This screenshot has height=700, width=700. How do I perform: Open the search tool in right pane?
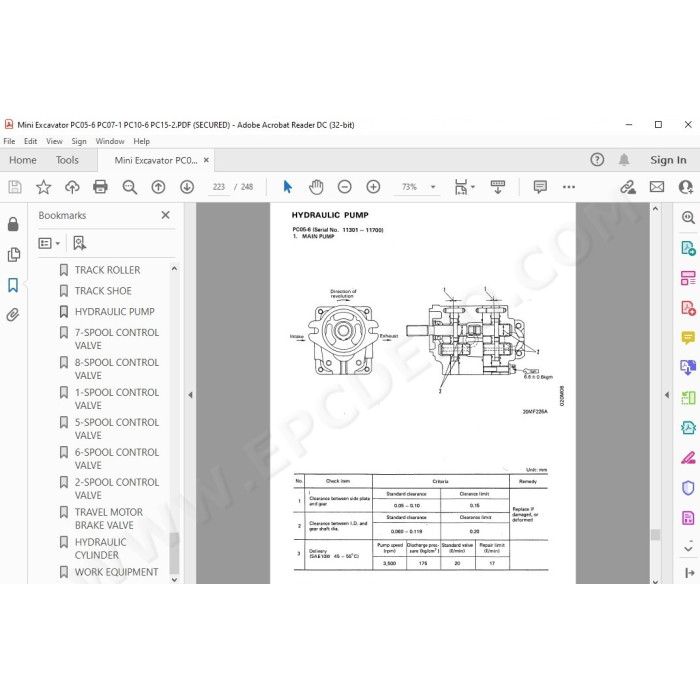pyautogui.click(x=688, y=218)
